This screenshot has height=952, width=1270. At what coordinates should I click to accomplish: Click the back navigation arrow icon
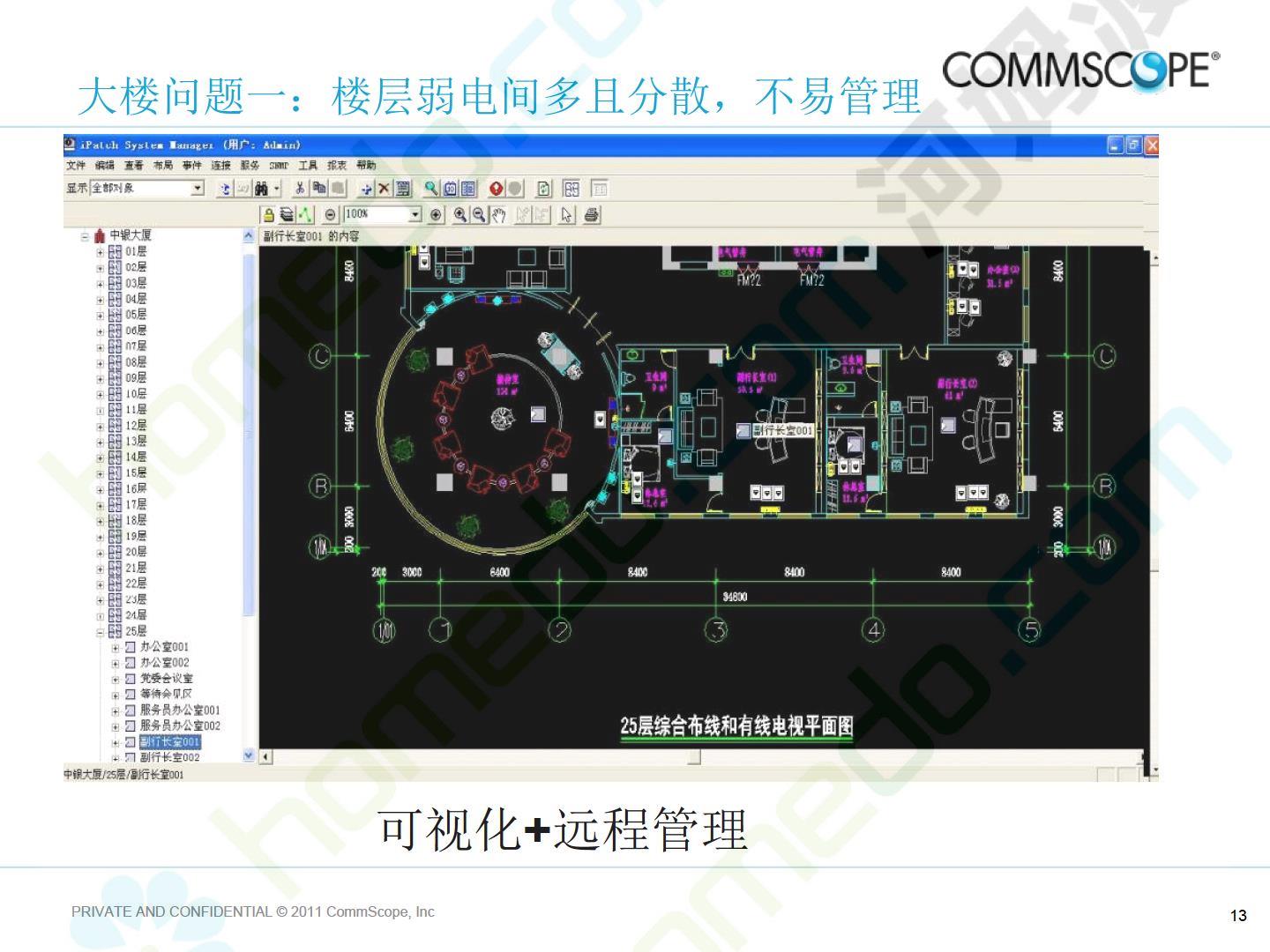(x=225, y=189)
